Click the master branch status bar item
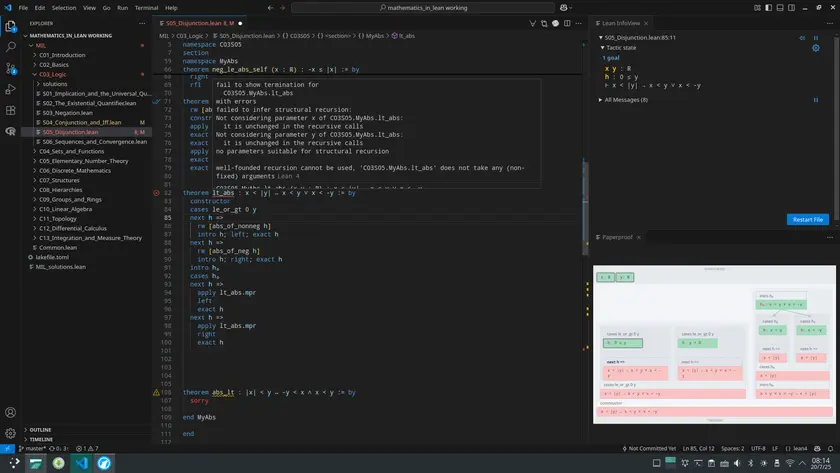Viewport: 840px width, 473px height. (x=32, y=448)
